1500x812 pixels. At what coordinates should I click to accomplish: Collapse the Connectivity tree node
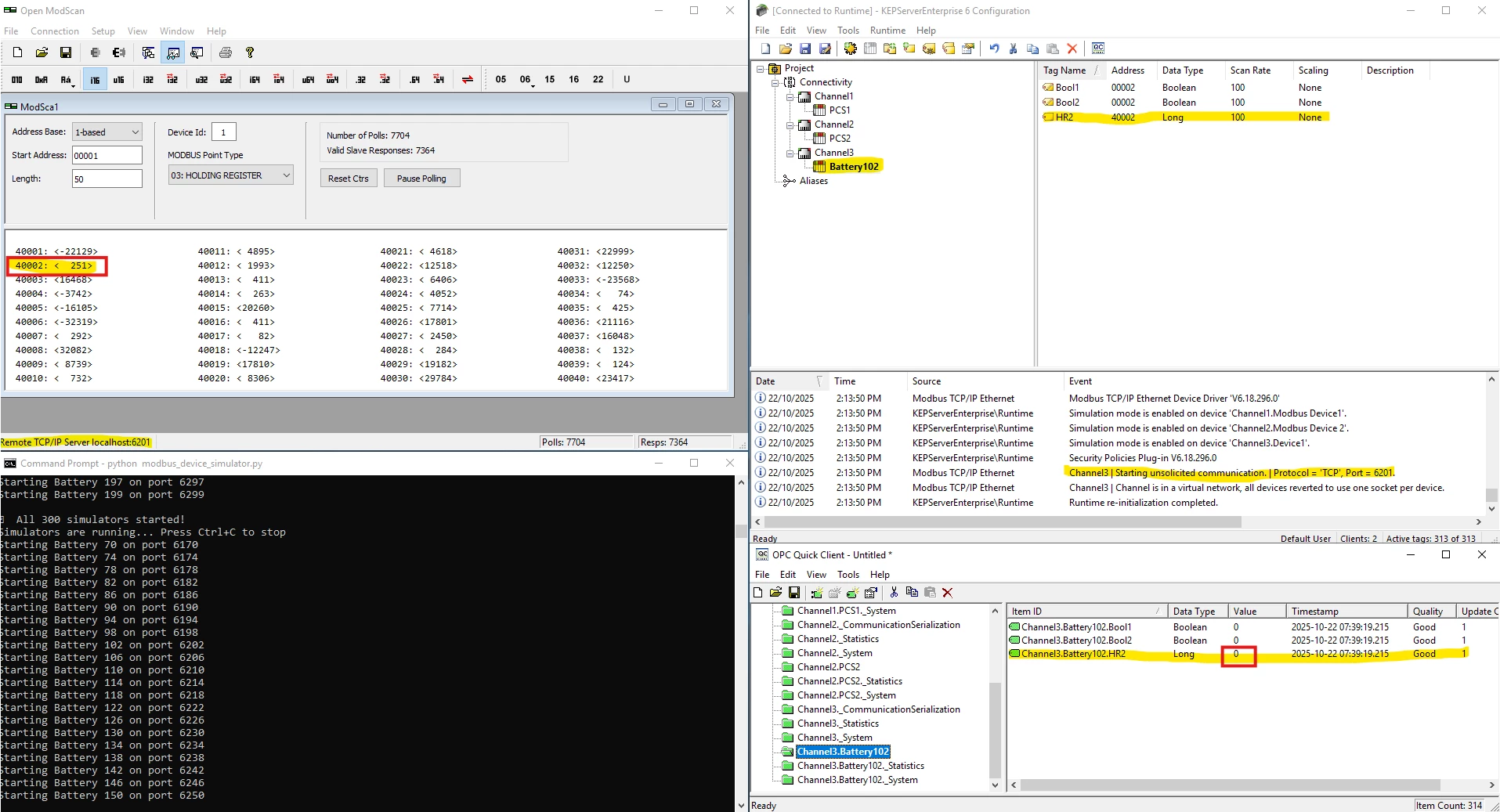[775, 82]
